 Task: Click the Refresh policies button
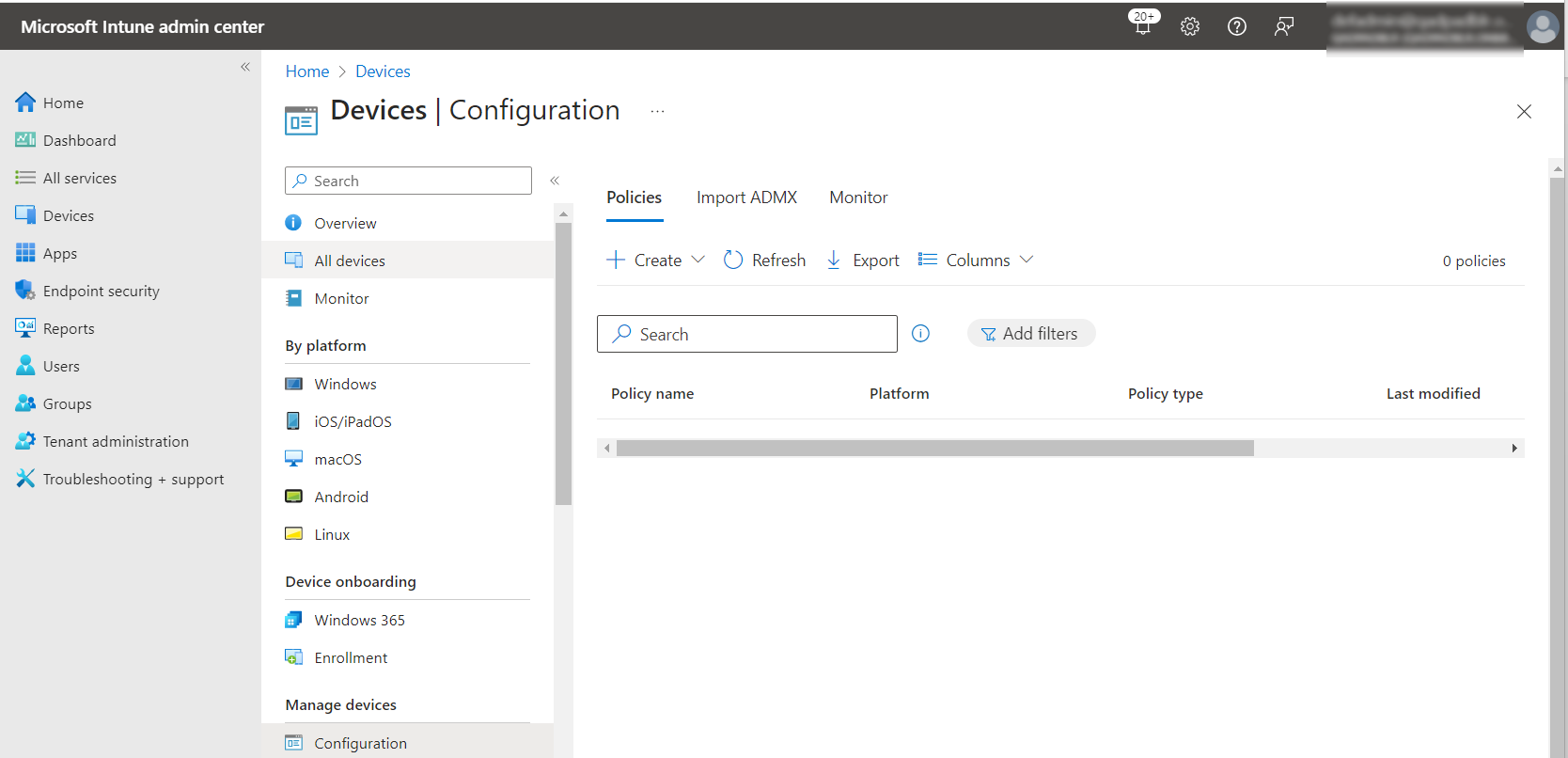[x=764, y=261]
